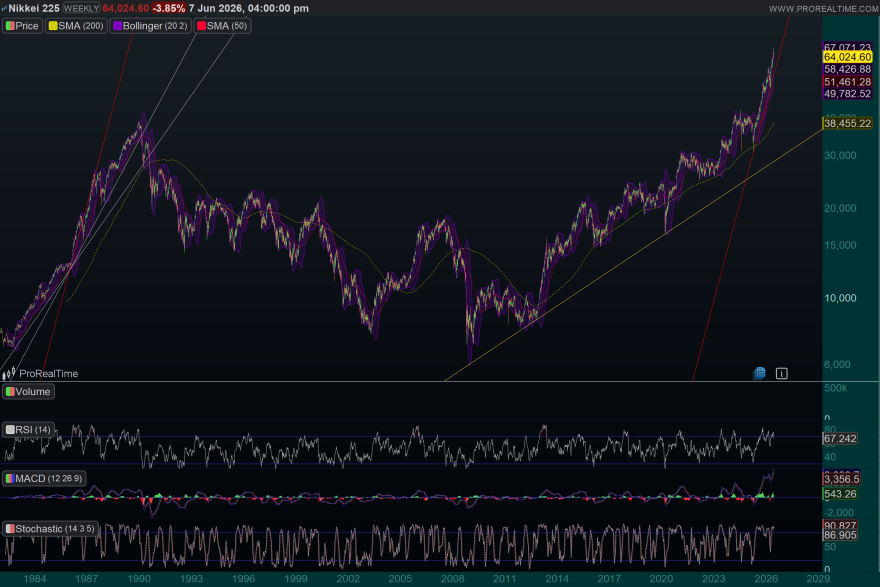Screen dimensions: 880x587
Task: Click the RSI (14) indicator icon square
Action: (10, 430)
